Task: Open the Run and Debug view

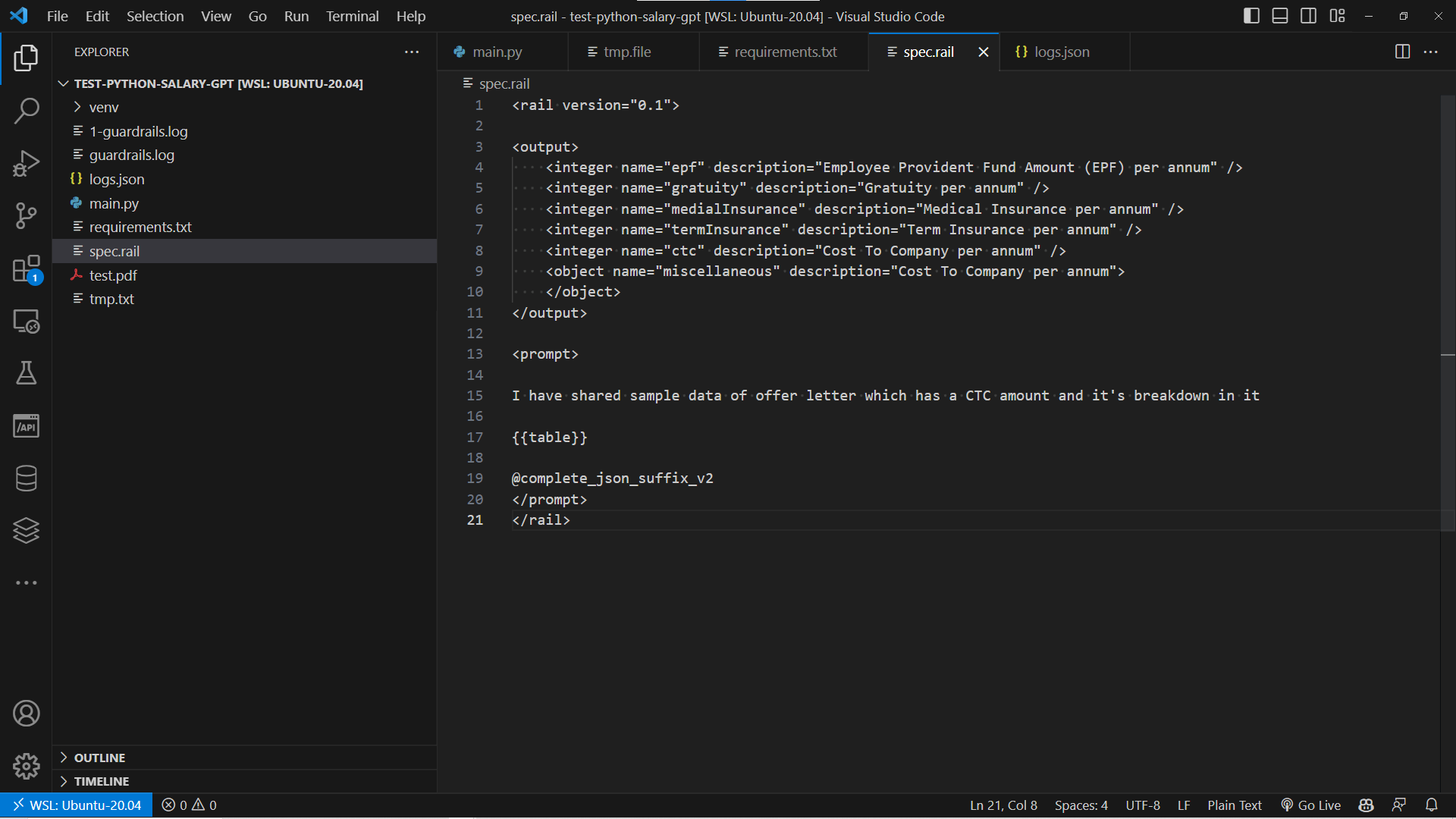Action: coord(27,163)
